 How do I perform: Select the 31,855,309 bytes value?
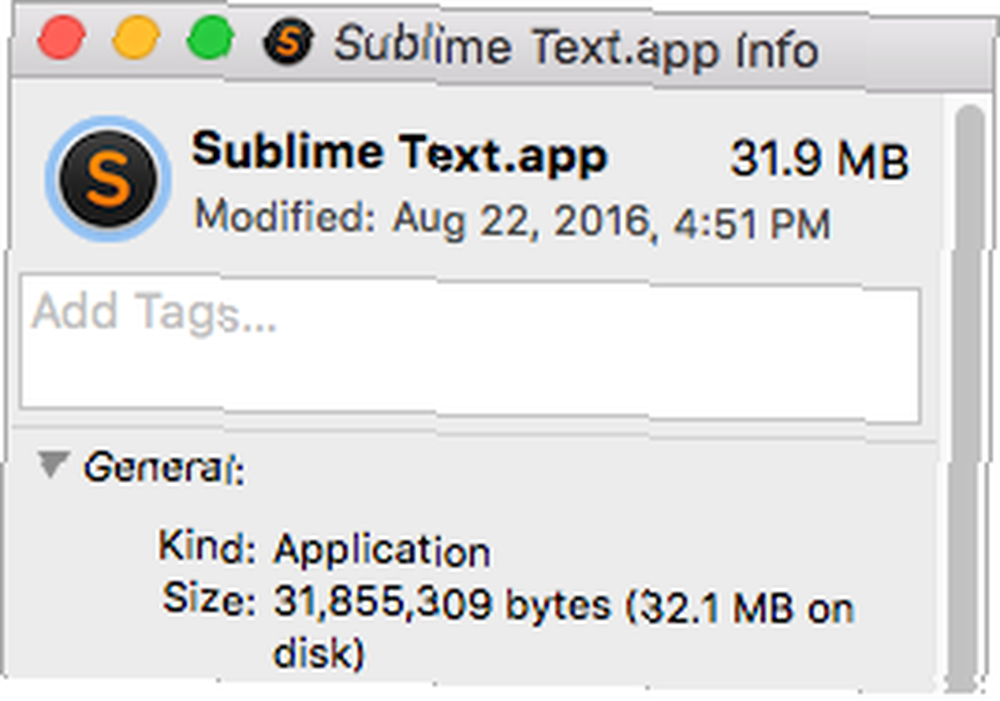click(442, 603)
